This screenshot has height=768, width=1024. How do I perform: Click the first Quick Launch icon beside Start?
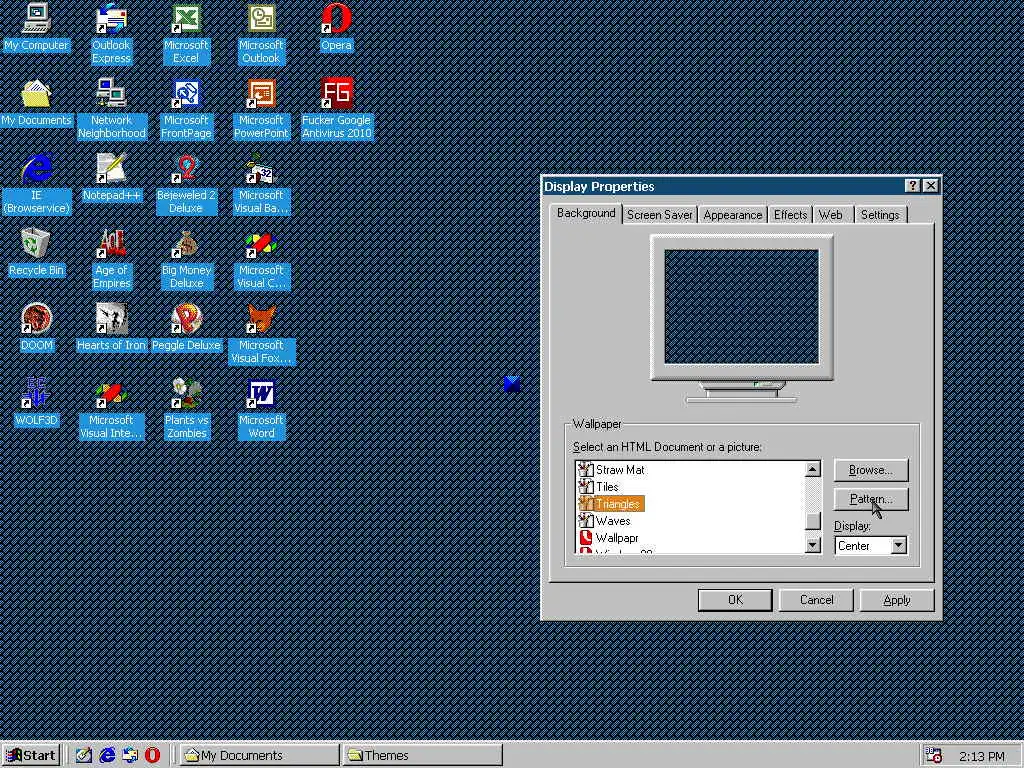click(x=84, y=755)
